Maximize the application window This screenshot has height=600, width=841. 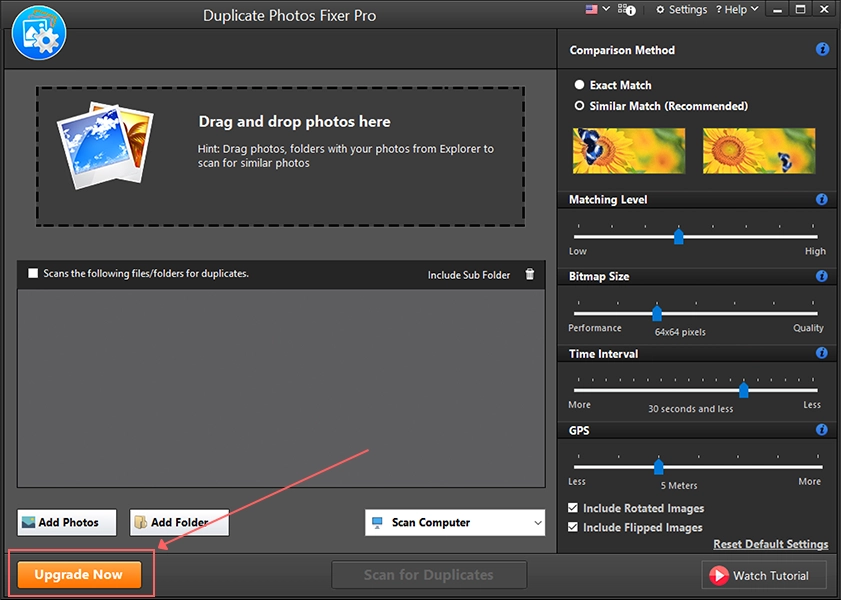800,10
